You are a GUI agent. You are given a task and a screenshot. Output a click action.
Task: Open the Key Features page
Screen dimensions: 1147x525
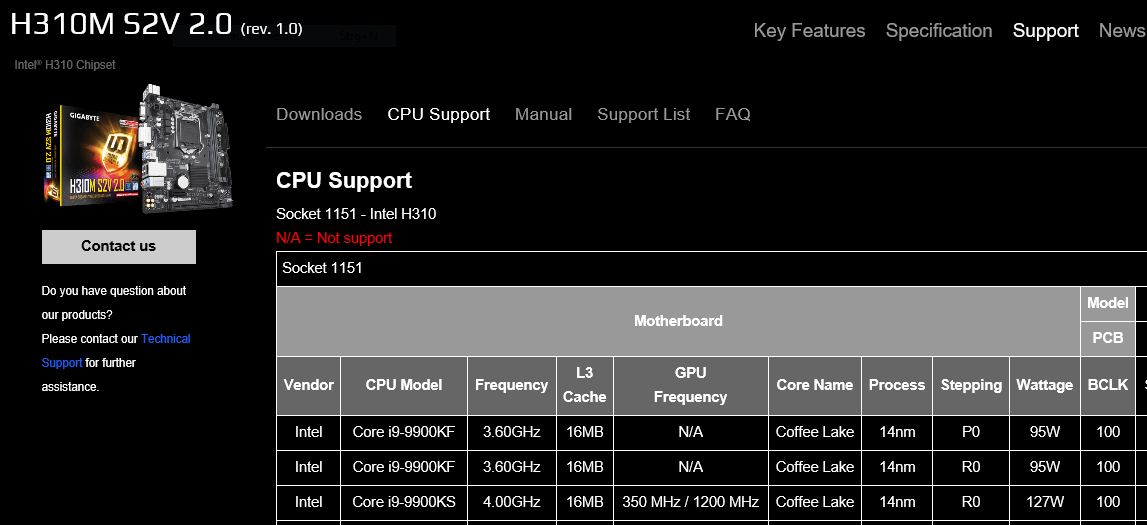(809, 31)
